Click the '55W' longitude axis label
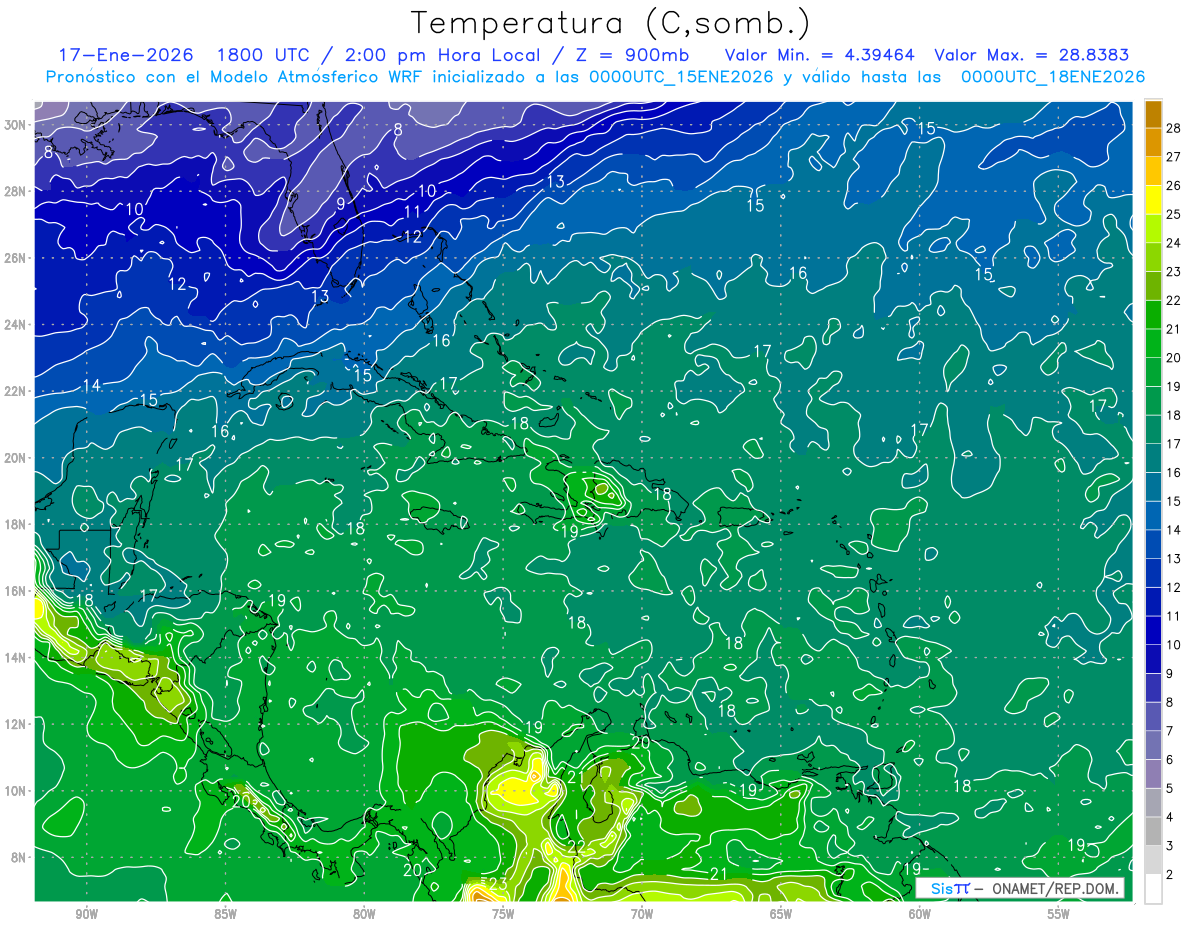Screen dimensions: 1200x927 tap(1059, 914)
